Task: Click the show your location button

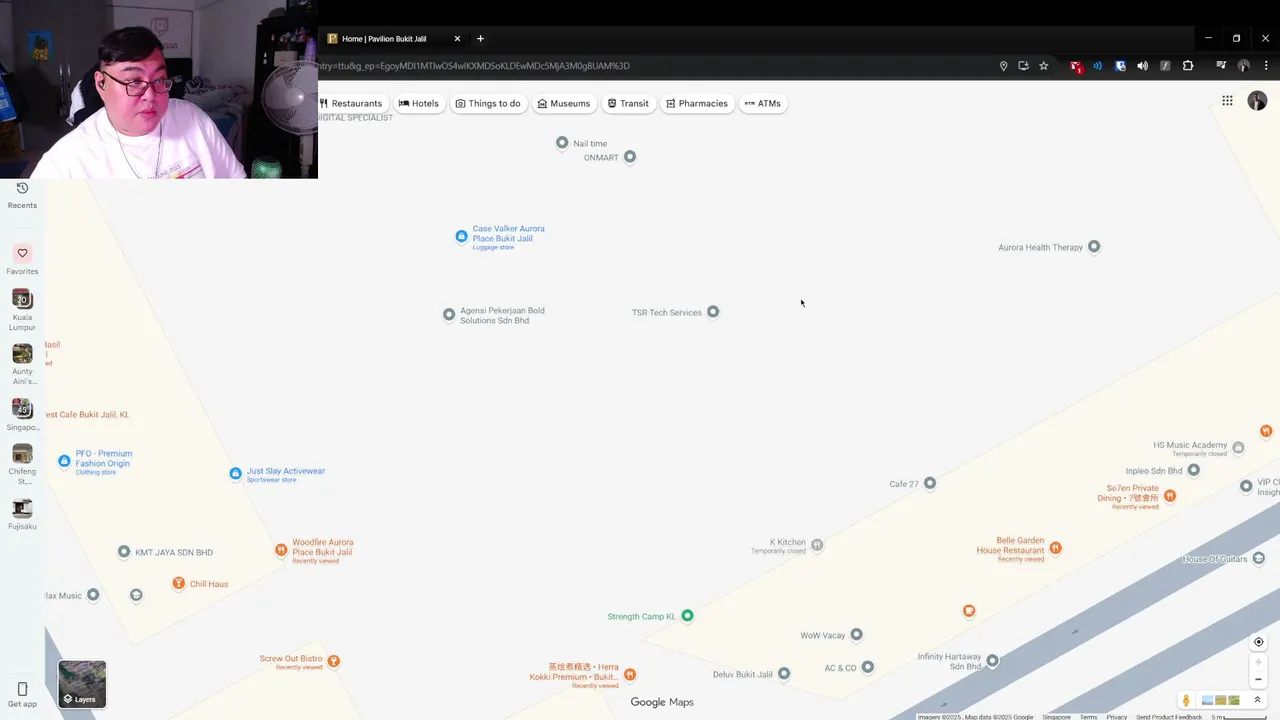Action: pyautogui.click(x=1258, y=642)
